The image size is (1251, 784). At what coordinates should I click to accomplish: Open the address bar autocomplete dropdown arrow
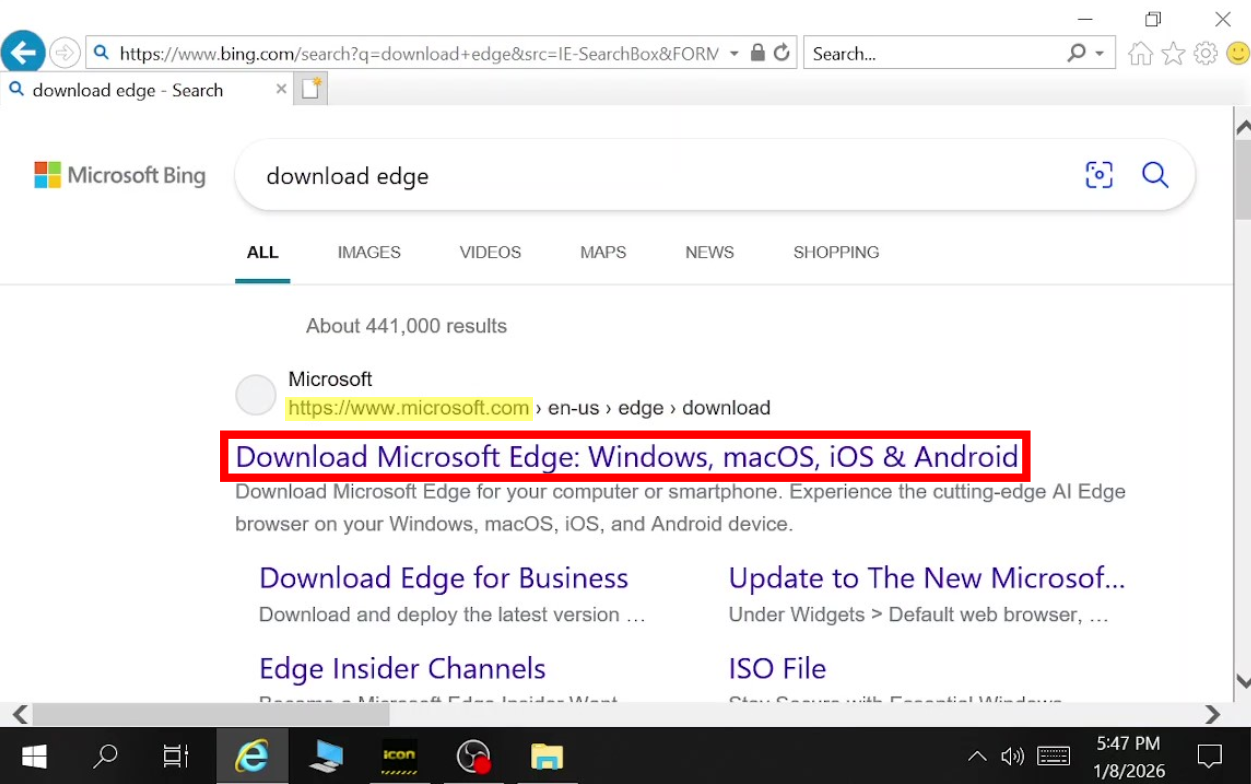click(735, 53)
